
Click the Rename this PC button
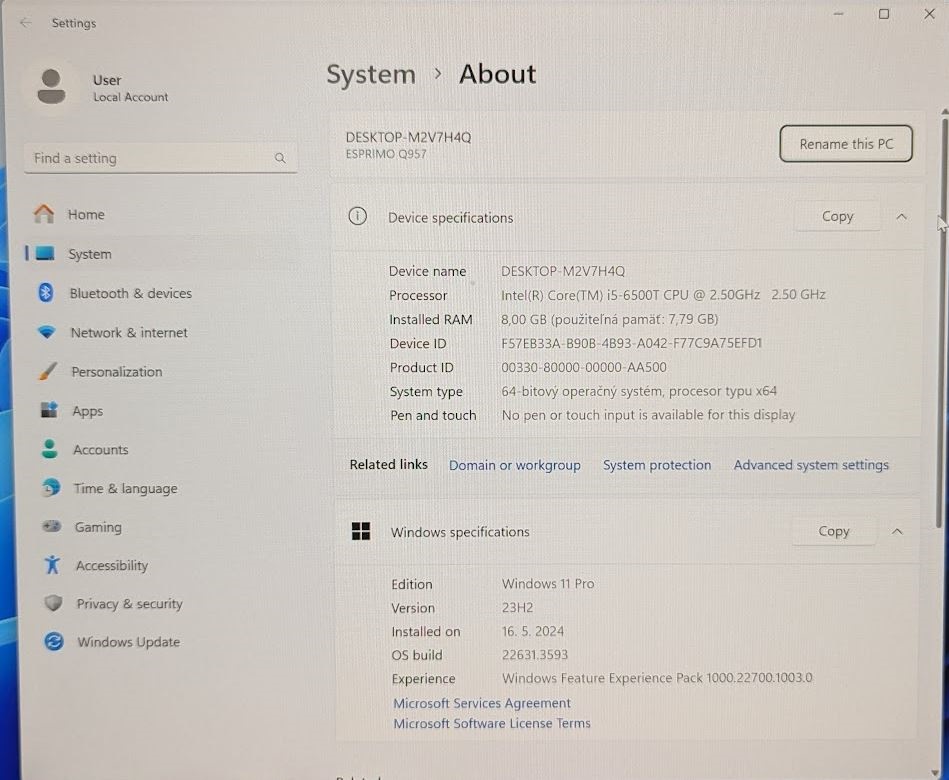(x=845, y=143)
